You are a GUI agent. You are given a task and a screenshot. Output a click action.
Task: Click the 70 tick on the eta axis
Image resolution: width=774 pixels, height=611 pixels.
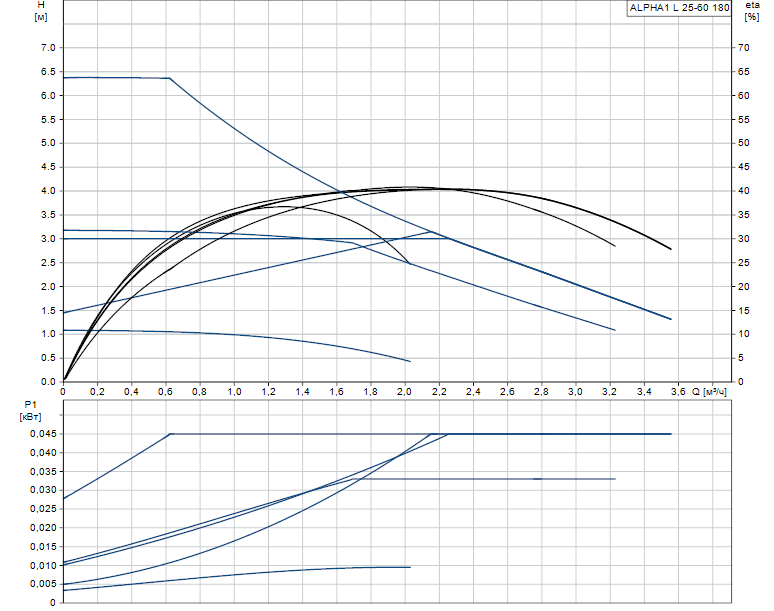743,48
